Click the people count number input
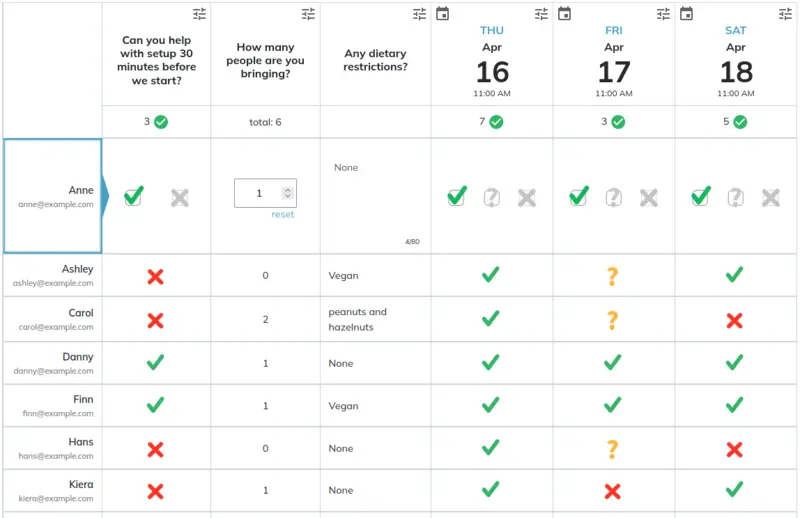 point(259,194)
